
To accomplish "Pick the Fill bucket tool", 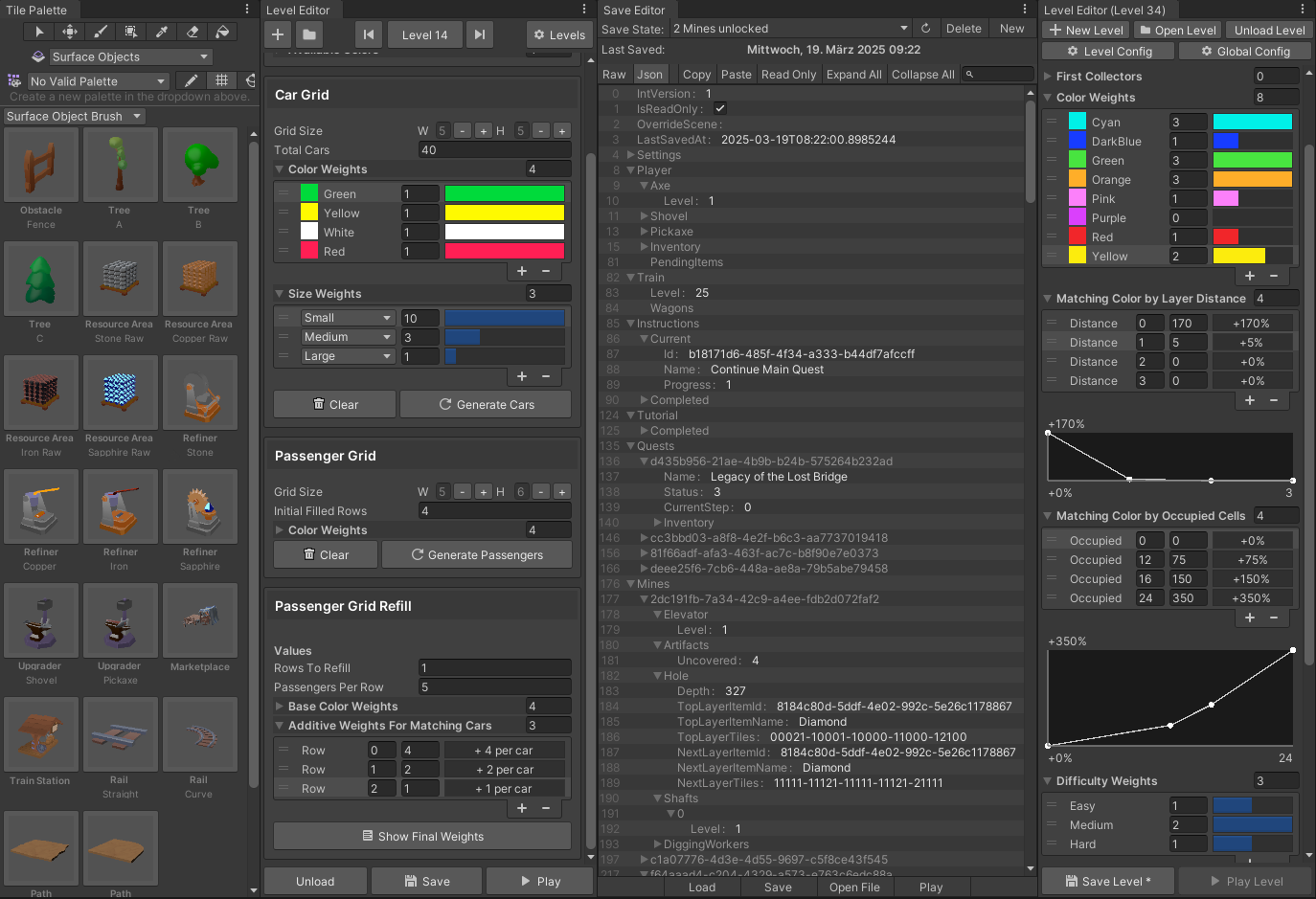I will coord(225,32).
